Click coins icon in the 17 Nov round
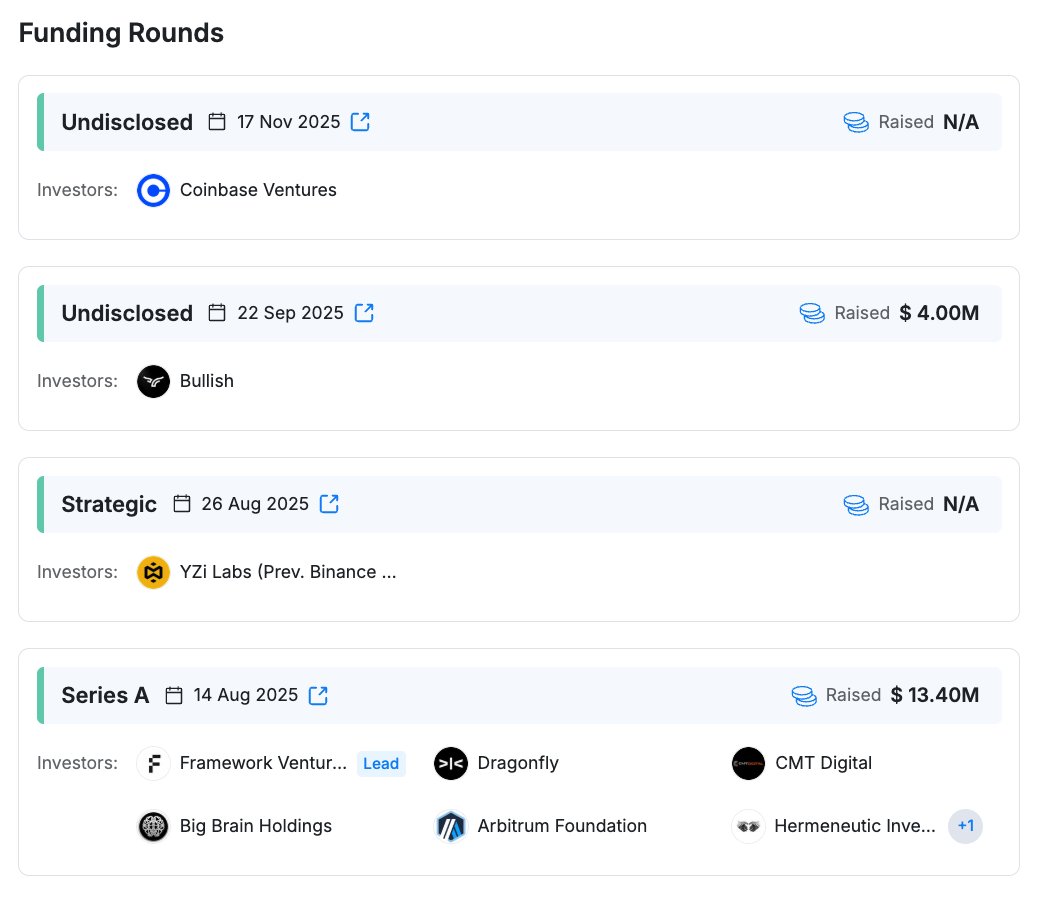 856,122
